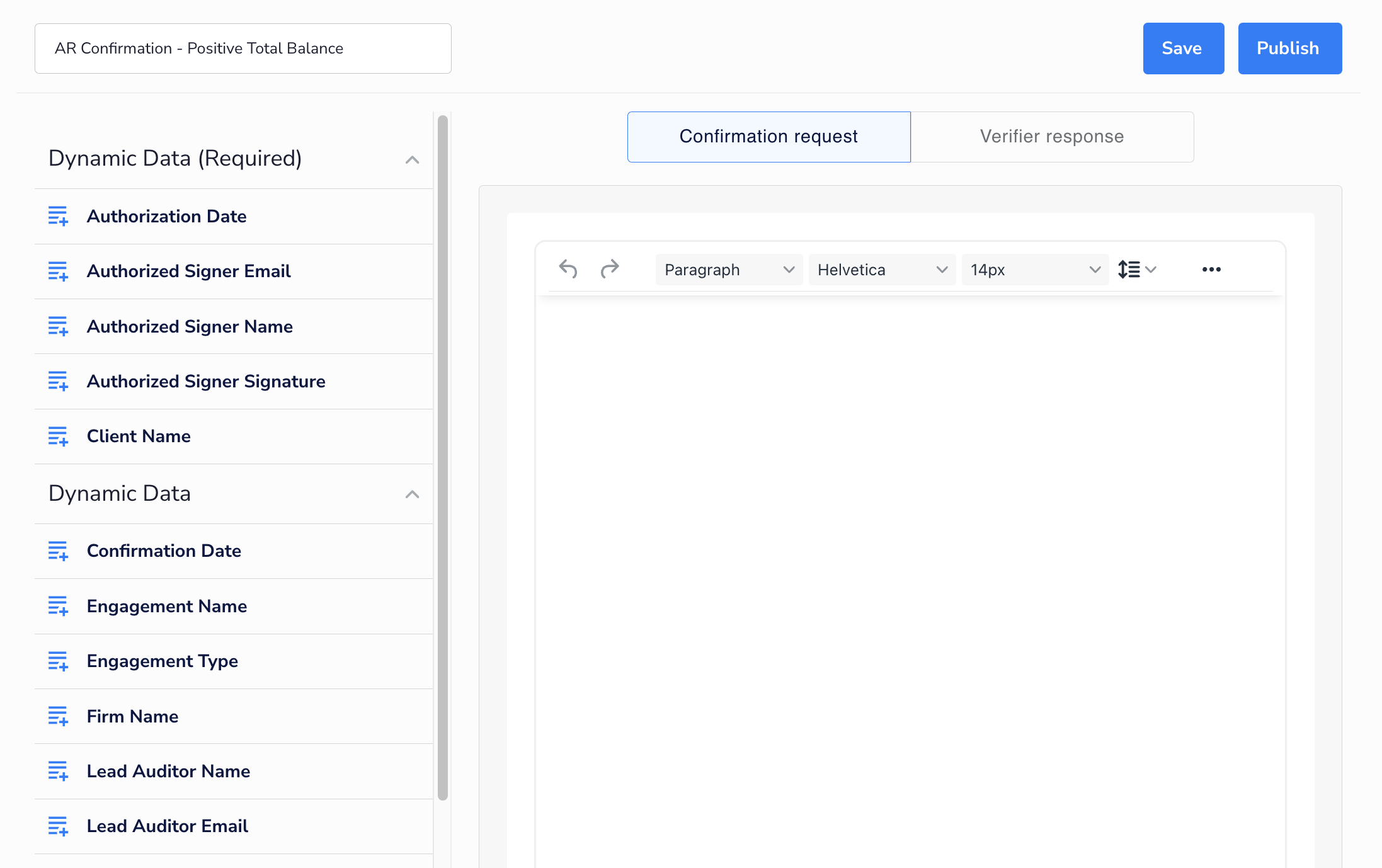Undo the last editor change

(x=568, y=270)
